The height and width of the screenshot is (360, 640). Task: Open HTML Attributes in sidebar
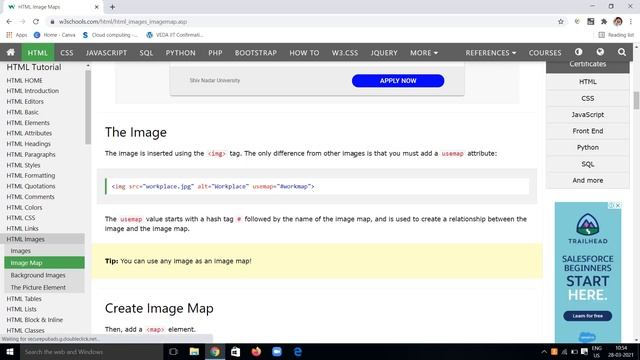point(29,133)
